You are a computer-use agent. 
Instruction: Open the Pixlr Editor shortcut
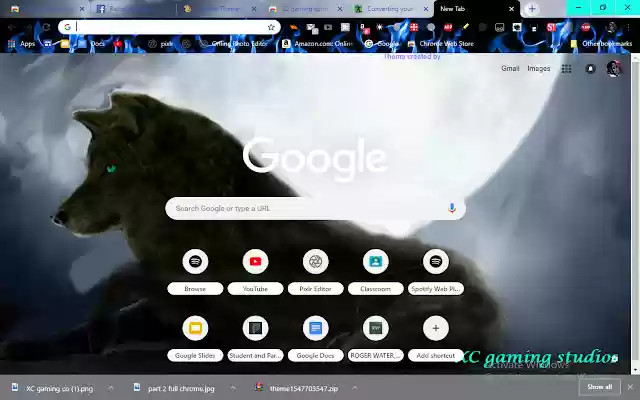coord(316,272)
